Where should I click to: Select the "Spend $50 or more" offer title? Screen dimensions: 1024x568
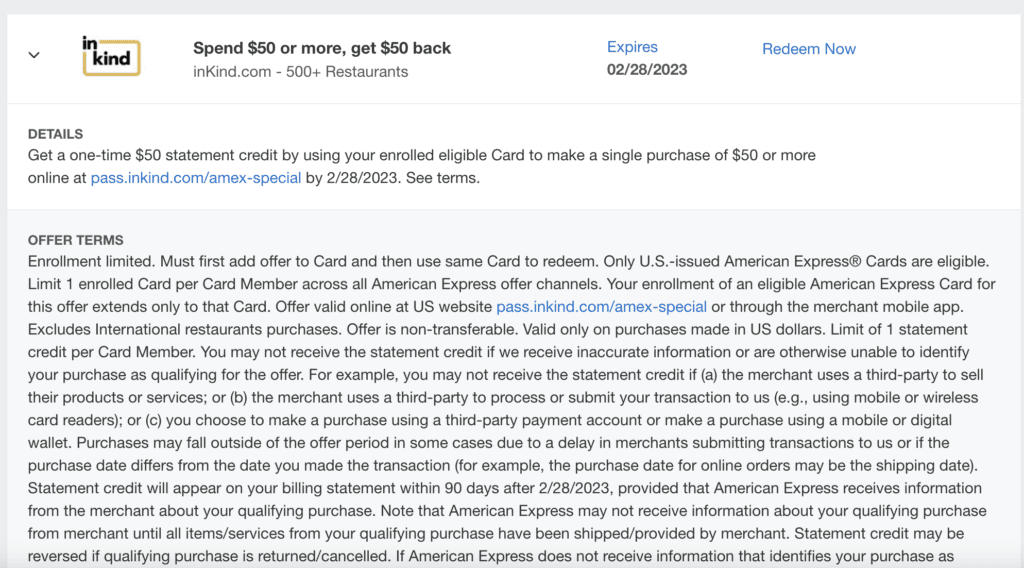(x=321, y=48)
